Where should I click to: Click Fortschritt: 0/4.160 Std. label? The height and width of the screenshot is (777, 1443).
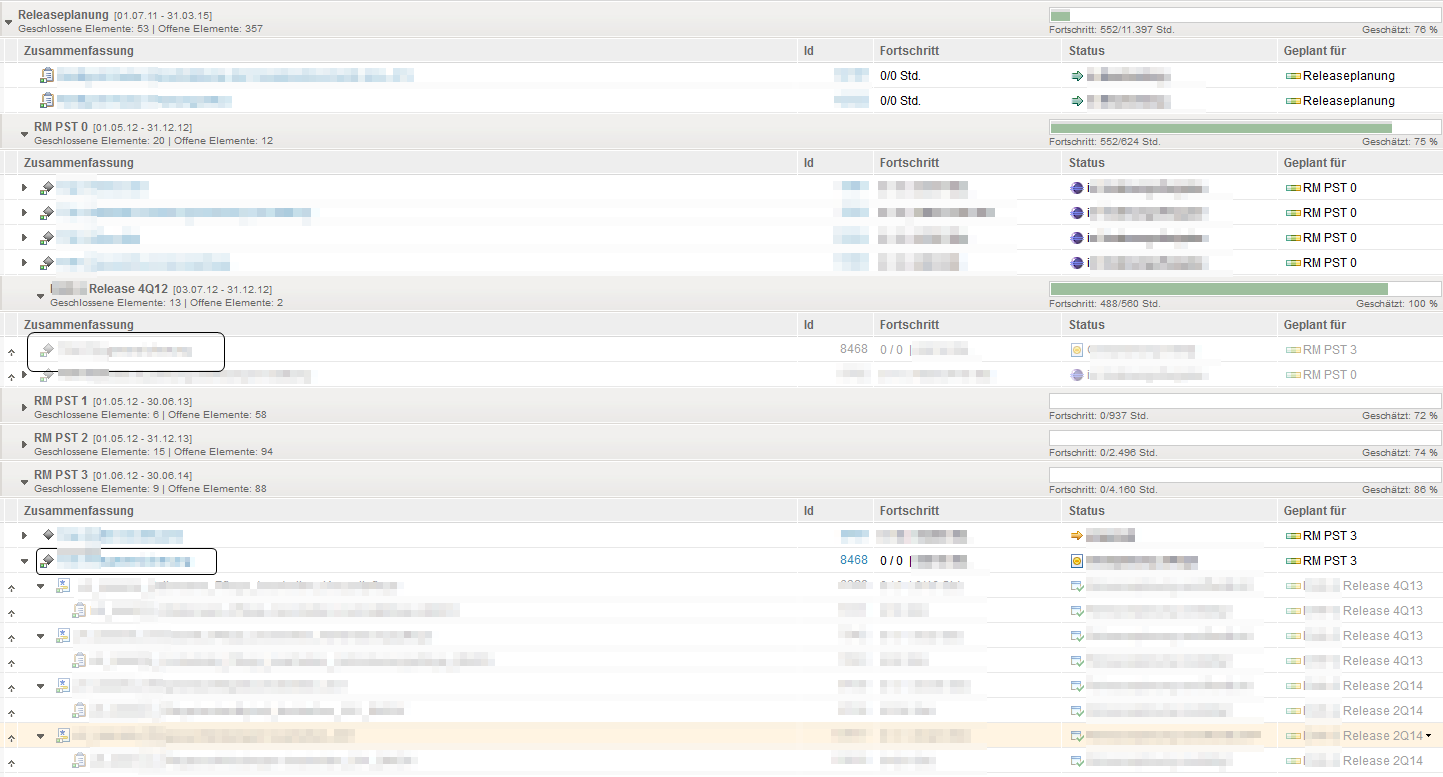[x=1103, y=490]
